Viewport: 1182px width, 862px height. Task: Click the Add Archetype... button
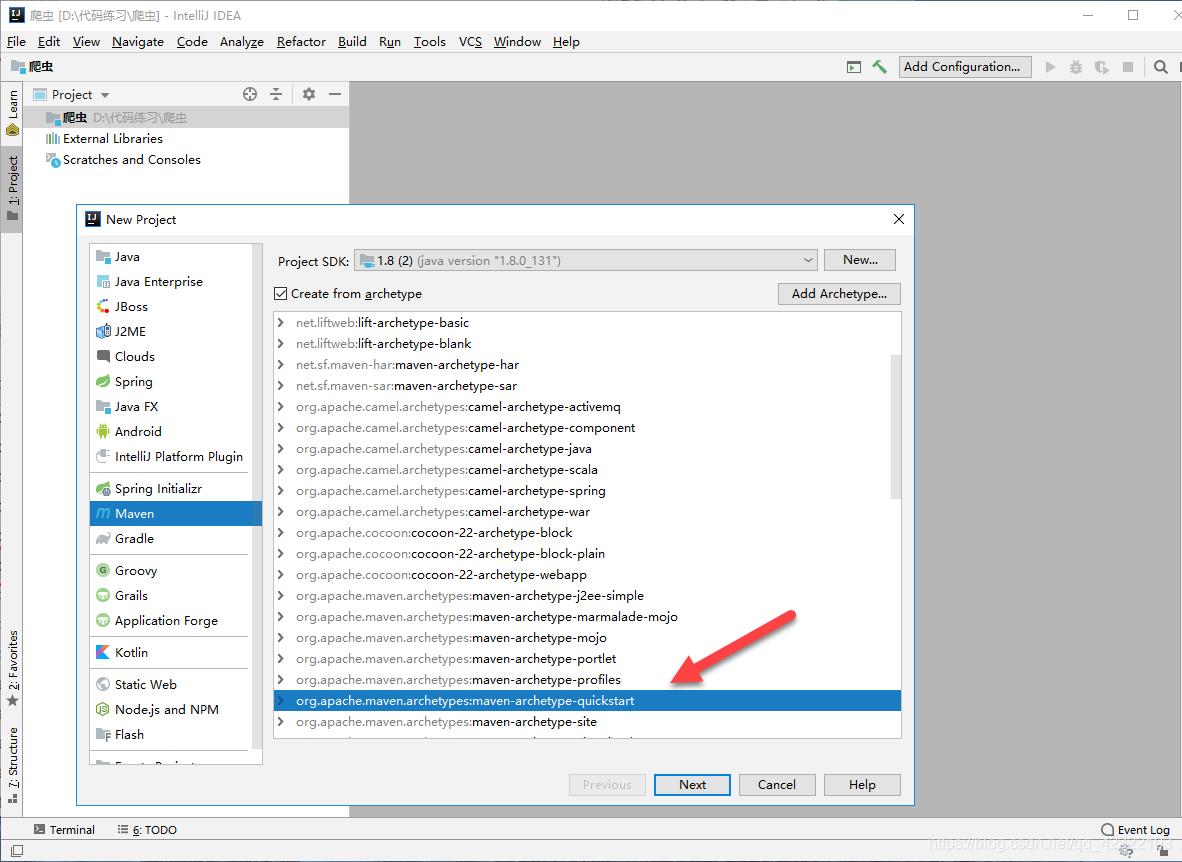coord(839,293)
